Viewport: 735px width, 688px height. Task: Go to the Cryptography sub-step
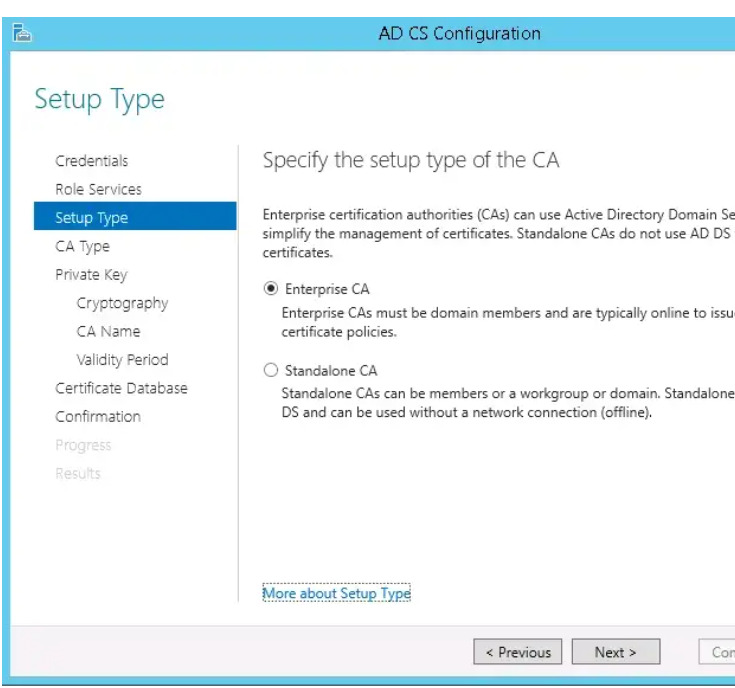point(122,303)
